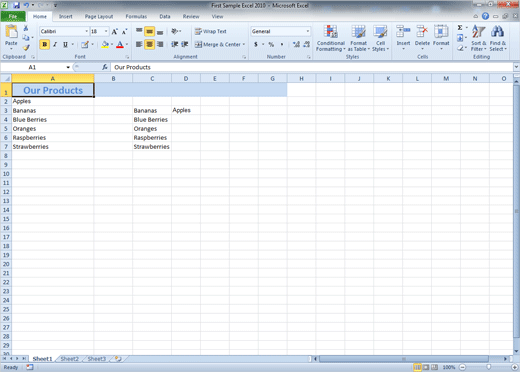Apply Fill Color bucket icon
This screenshot has width=520, height=372.
(105, 44)
